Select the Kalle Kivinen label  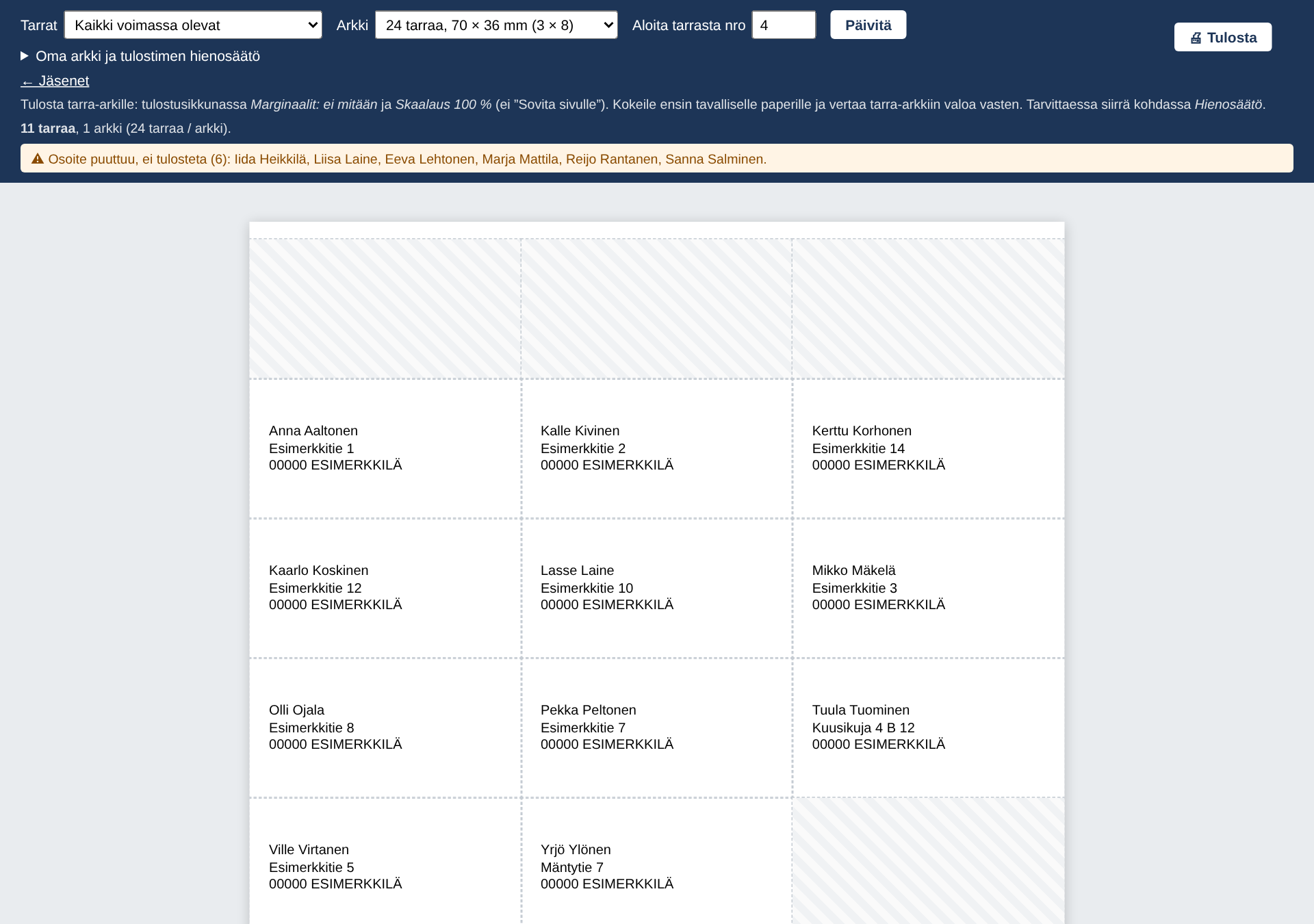pos(656,448)
